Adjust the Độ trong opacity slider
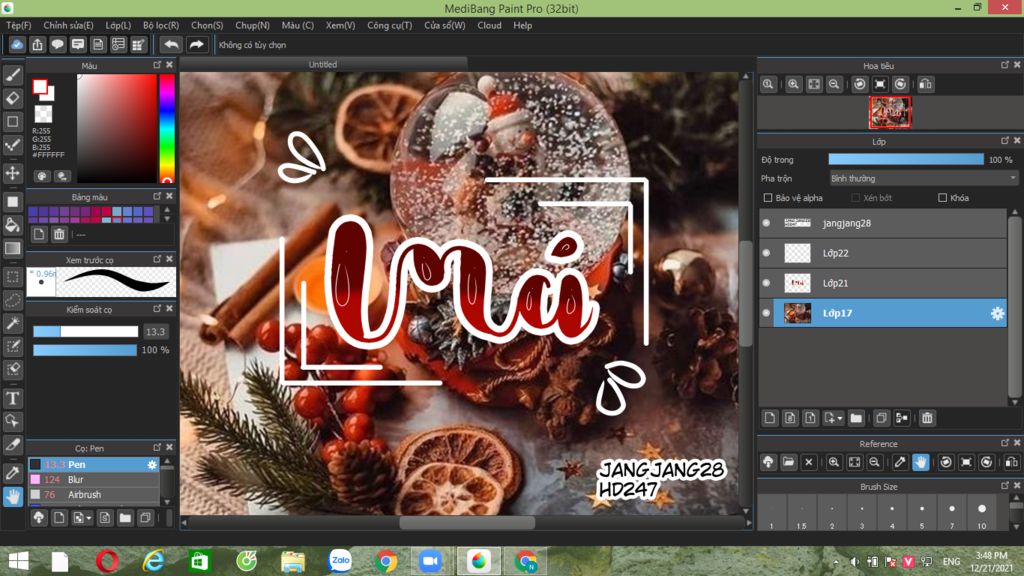This screenshot has height=576, width=1024. [x=906, y=159]
